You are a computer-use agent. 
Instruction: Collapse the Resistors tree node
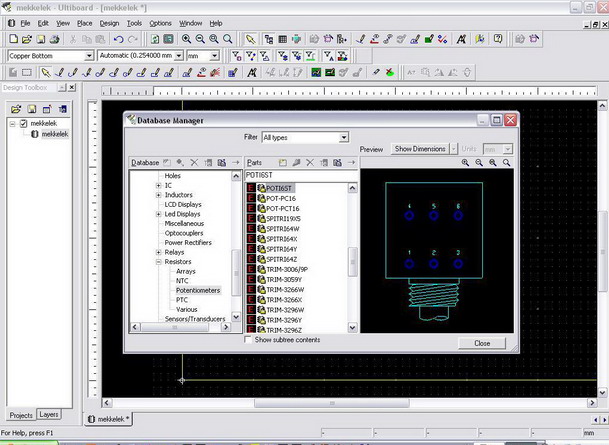(158, 262)
